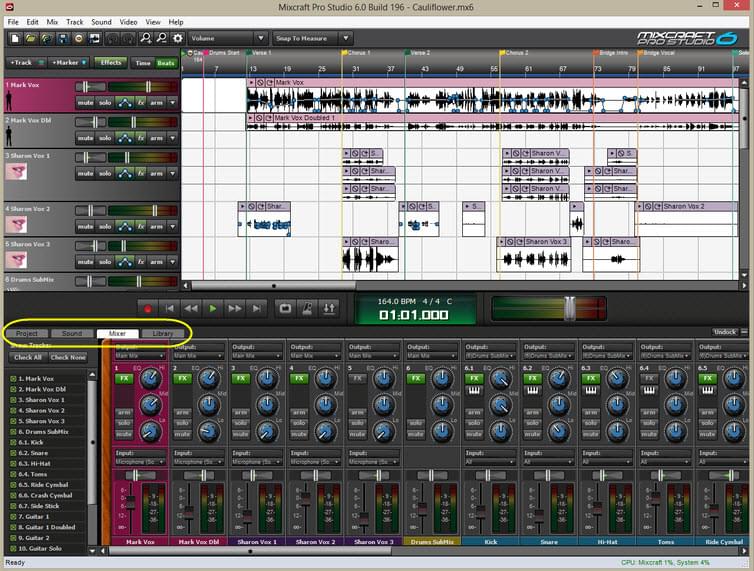Screen dimensions: 754x571
Task: Click the Undock button
Action: (x=724, y=332)
